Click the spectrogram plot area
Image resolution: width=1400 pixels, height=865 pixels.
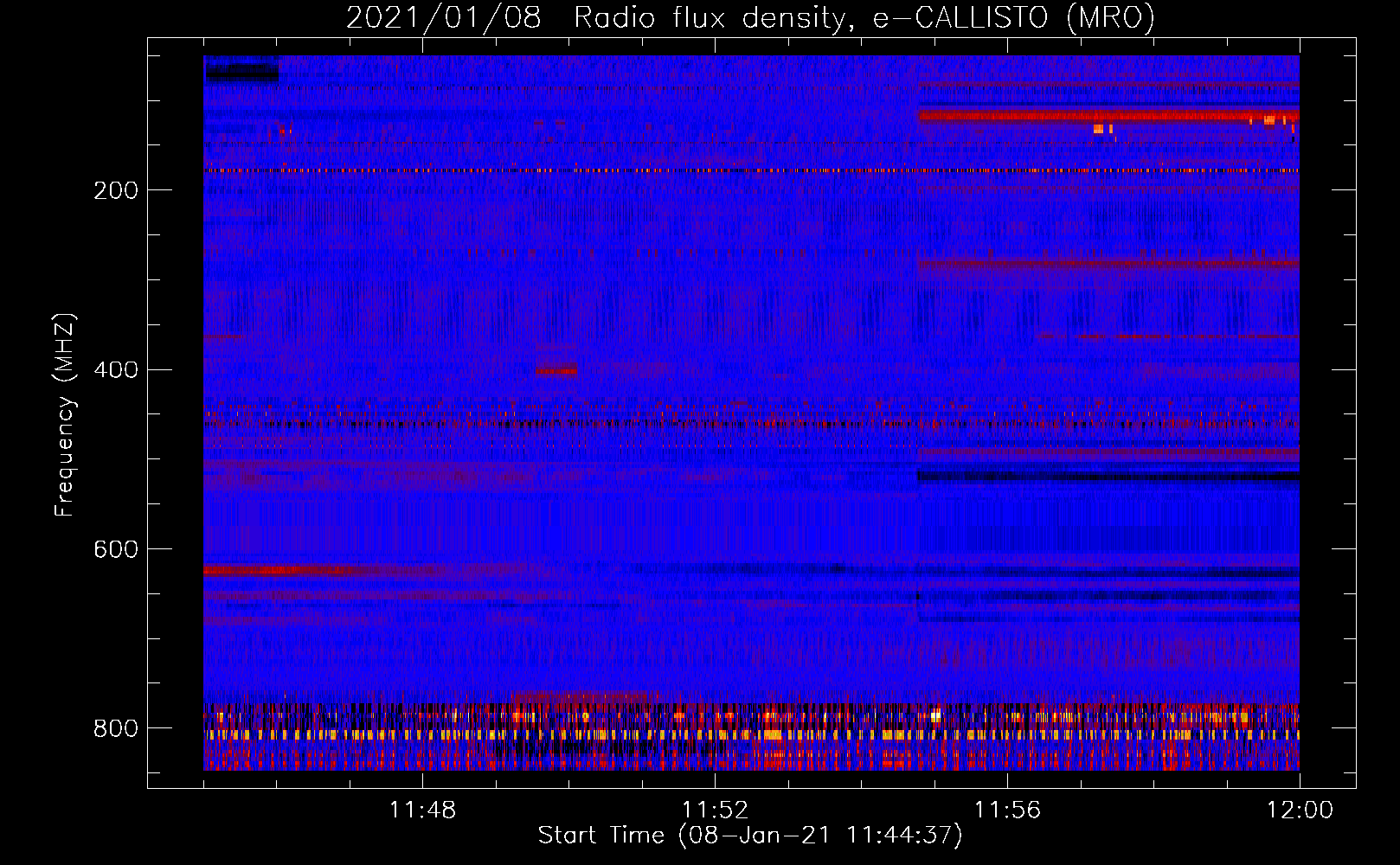tap(751, 413)
